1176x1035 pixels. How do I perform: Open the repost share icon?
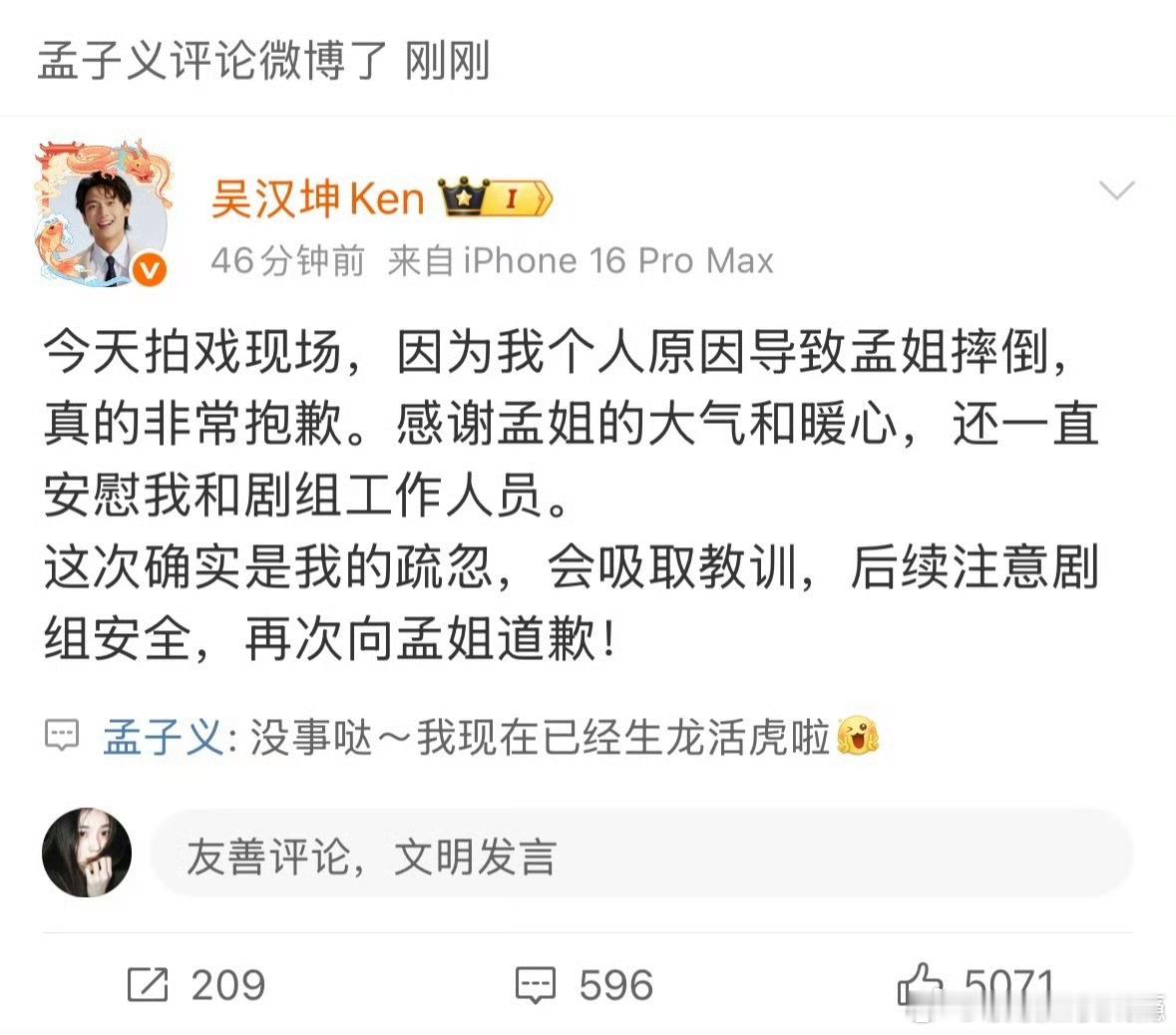(x=148, y=984)
